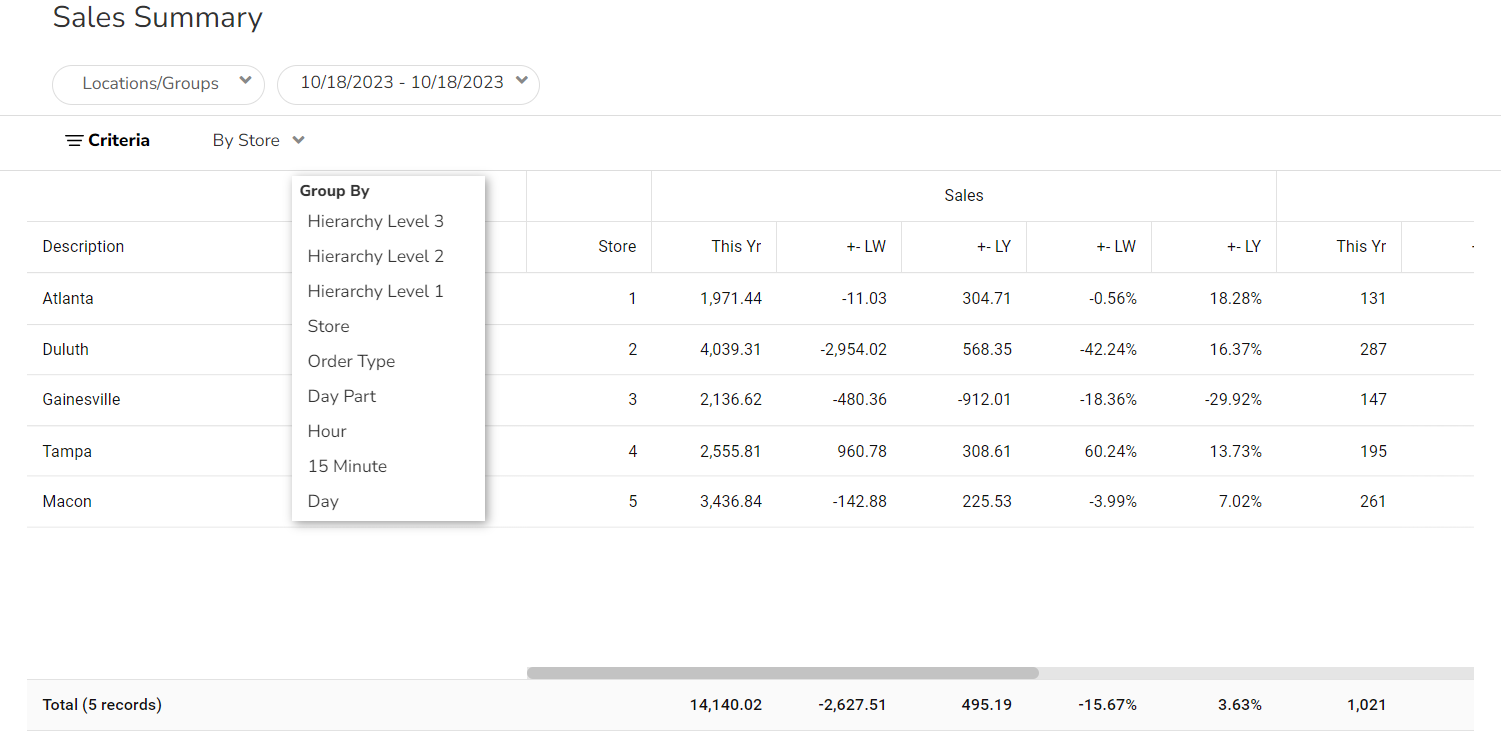Select the 15 Minute grouping

[346, 466]
